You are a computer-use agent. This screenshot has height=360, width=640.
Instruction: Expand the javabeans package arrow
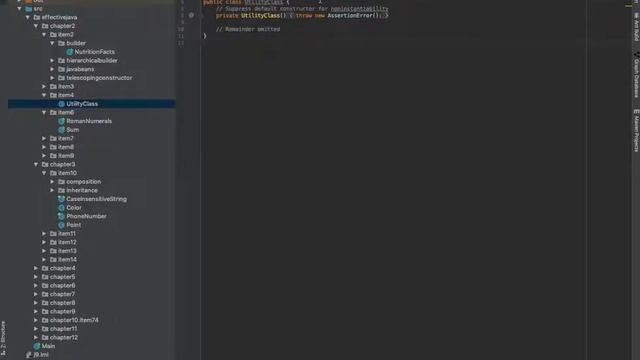coord(52,69)
